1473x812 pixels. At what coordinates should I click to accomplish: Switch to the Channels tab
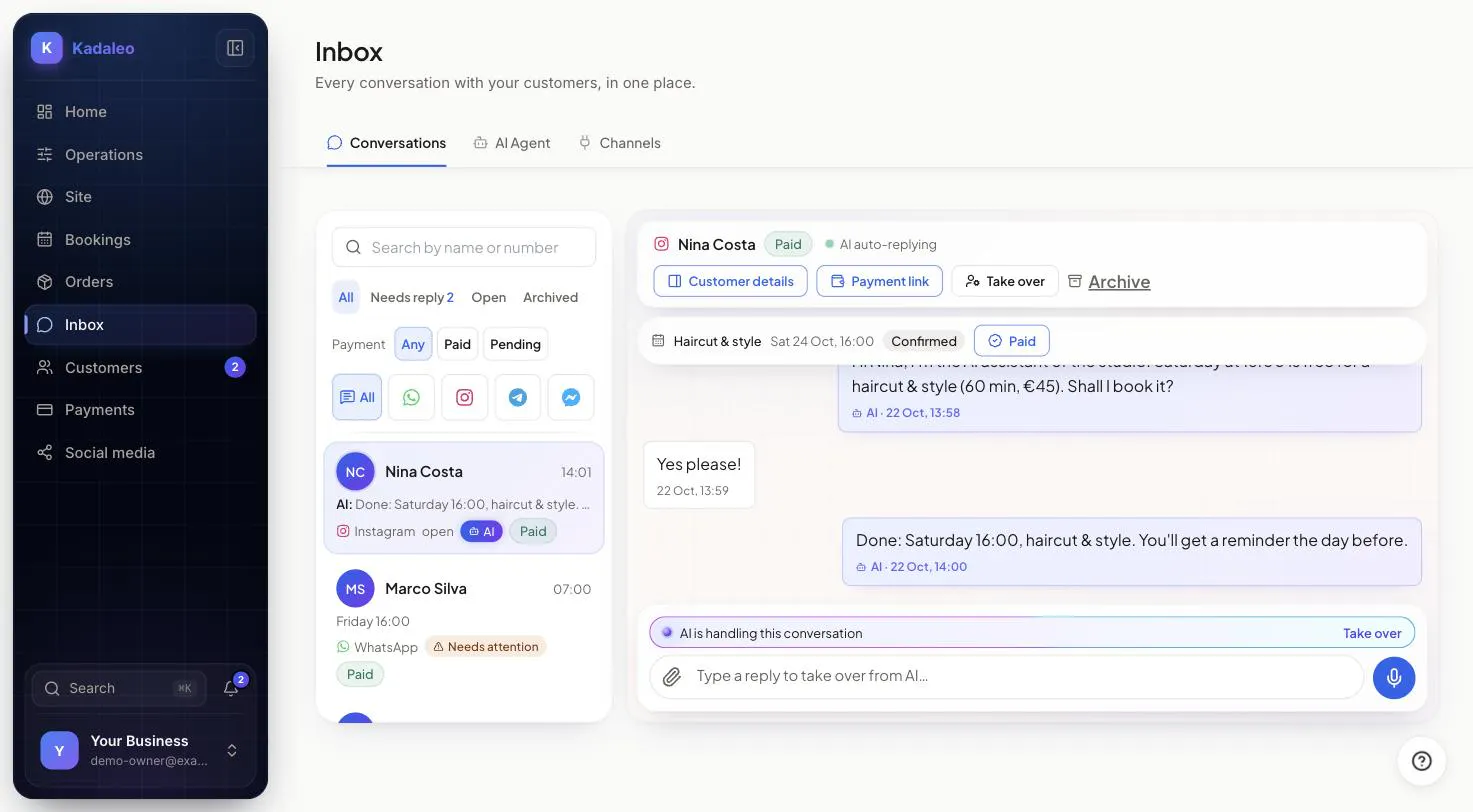(x=620, y=143)
